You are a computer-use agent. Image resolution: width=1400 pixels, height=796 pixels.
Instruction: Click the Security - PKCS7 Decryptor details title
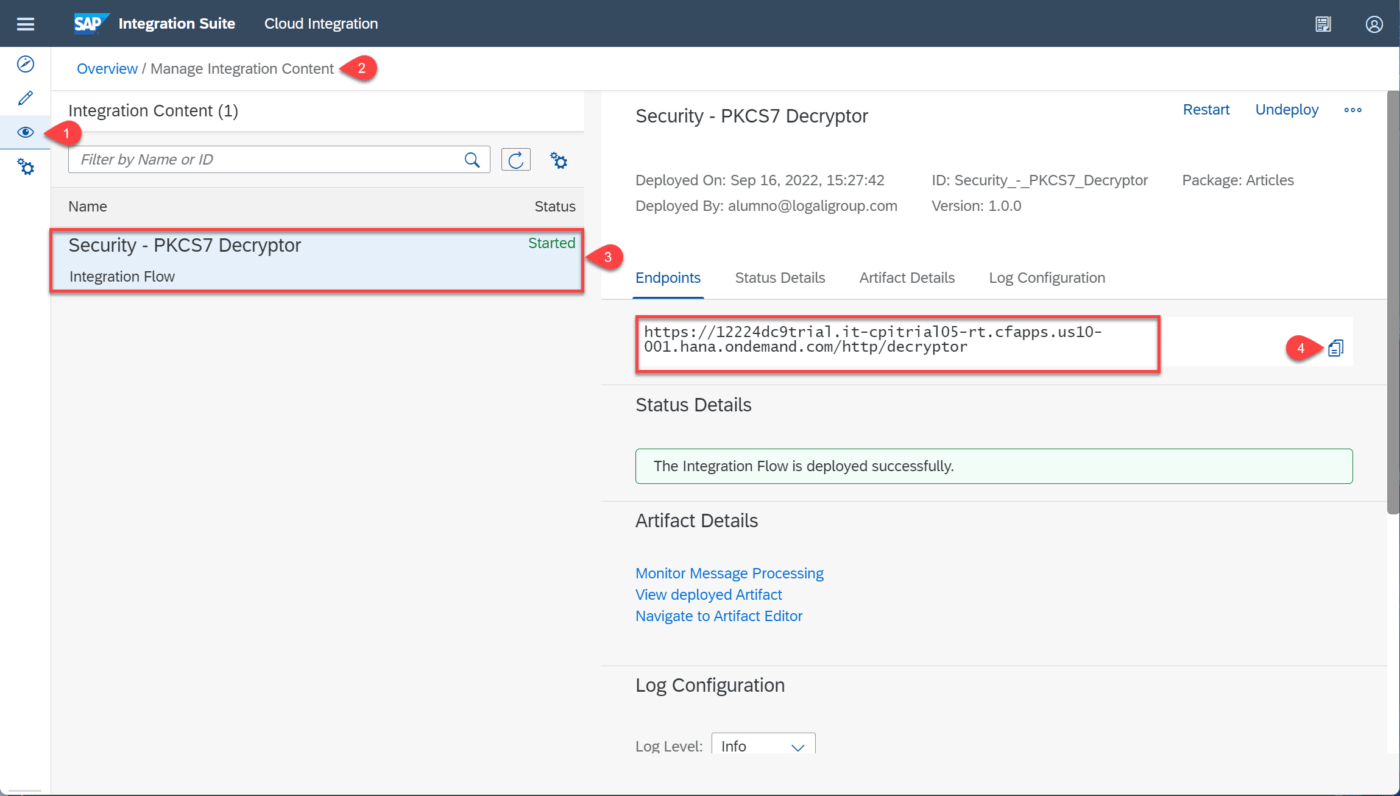752,116
